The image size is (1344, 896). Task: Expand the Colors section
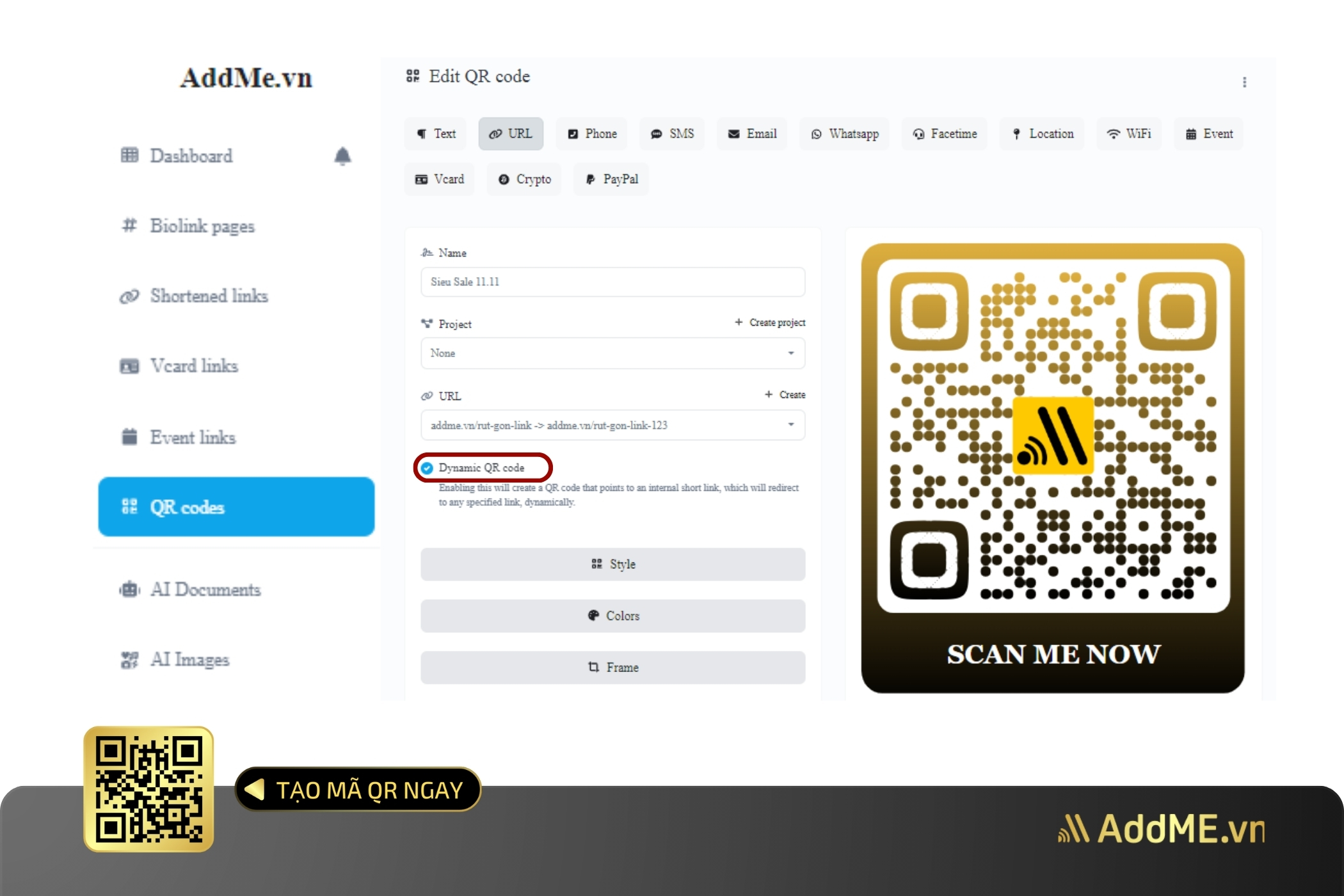coord(613,616)
